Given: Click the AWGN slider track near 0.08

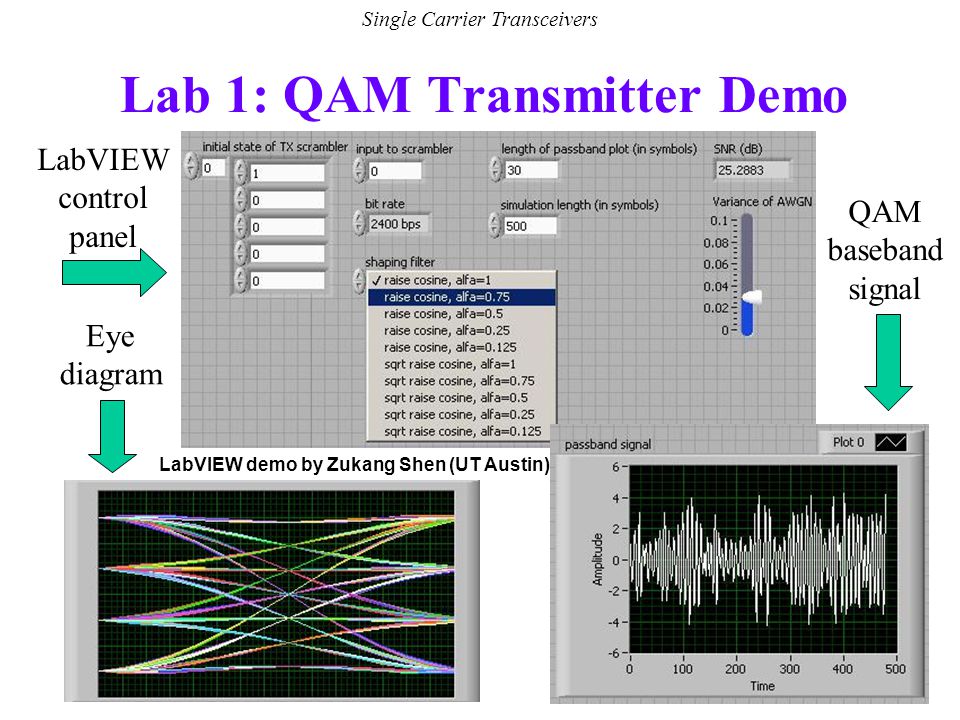Looking at the screenshot, I should [x=747, y=243].
